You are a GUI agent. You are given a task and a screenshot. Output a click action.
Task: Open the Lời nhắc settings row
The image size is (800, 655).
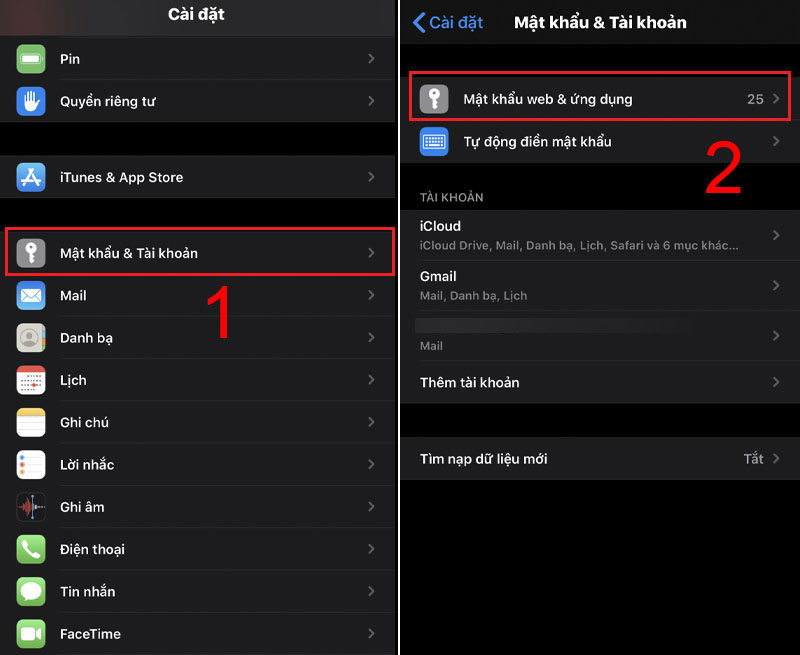(198, 465)
